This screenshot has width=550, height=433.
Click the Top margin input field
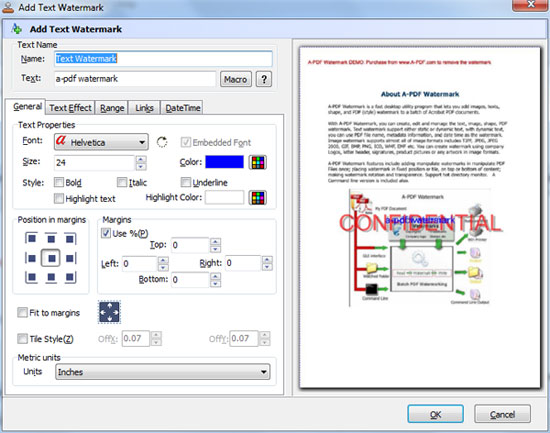190,245
